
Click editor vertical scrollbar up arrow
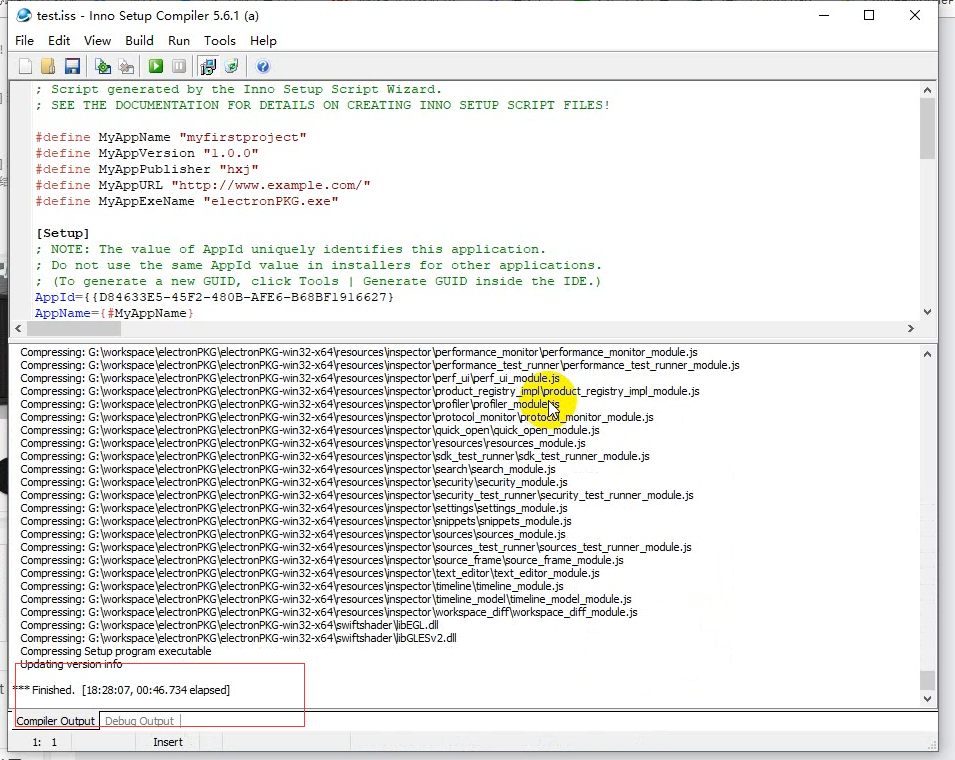tap(927, 90)
